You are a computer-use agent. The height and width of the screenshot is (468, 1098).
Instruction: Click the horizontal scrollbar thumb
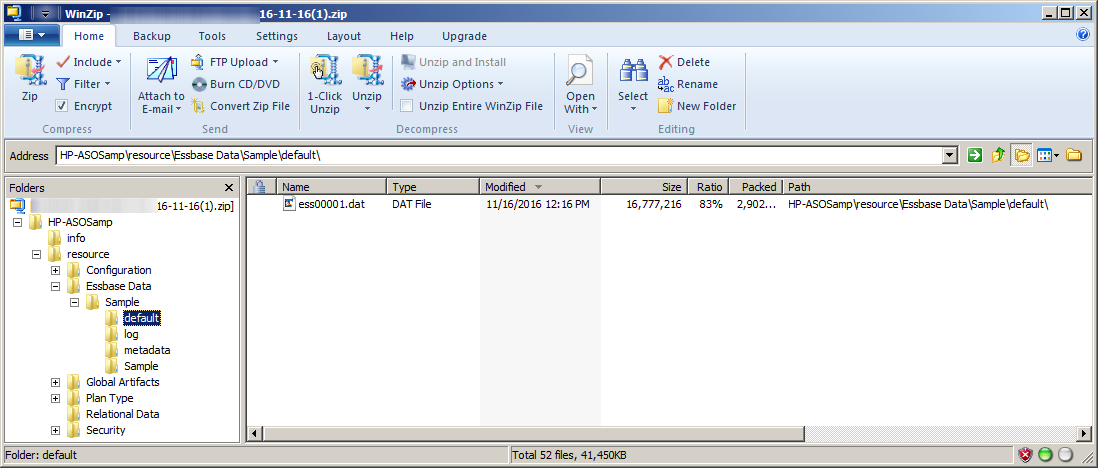pos(534,434)
